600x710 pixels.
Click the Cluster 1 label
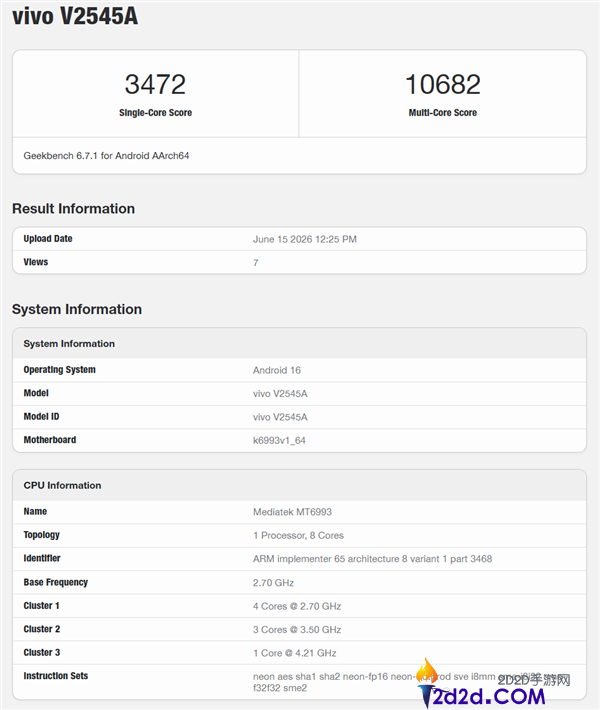pyautogui.click(x=42, y=605)
